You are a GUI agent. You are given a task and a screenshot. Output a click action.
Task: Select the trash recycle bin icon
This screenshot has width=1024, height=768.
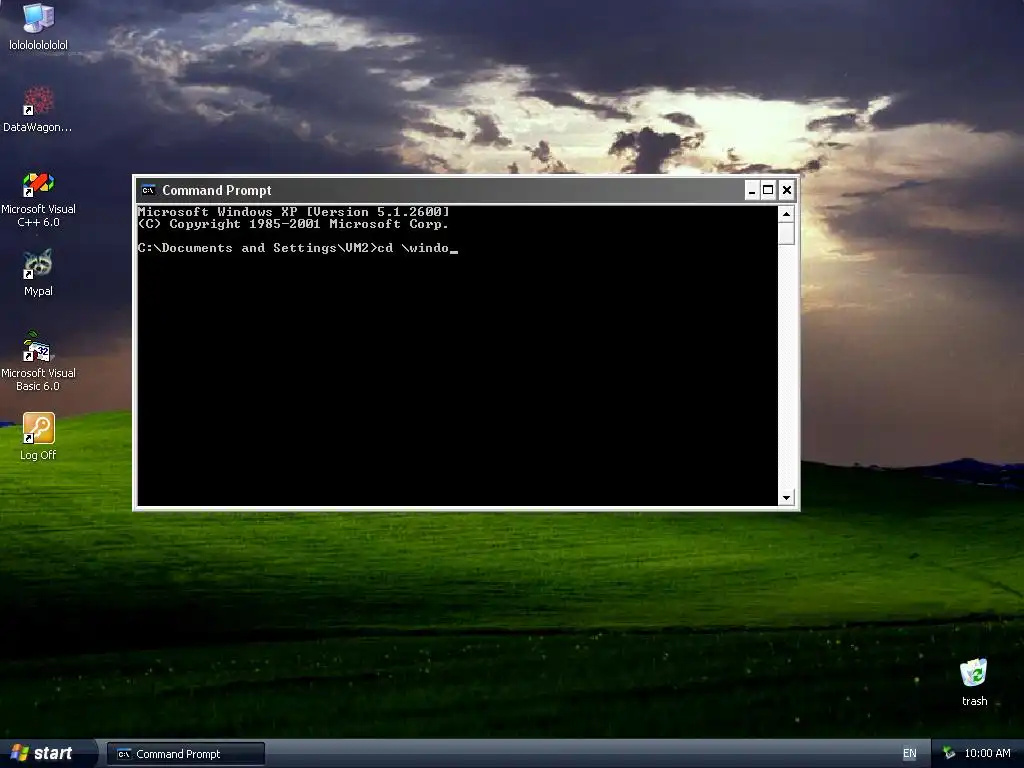(x=974, y=682)
